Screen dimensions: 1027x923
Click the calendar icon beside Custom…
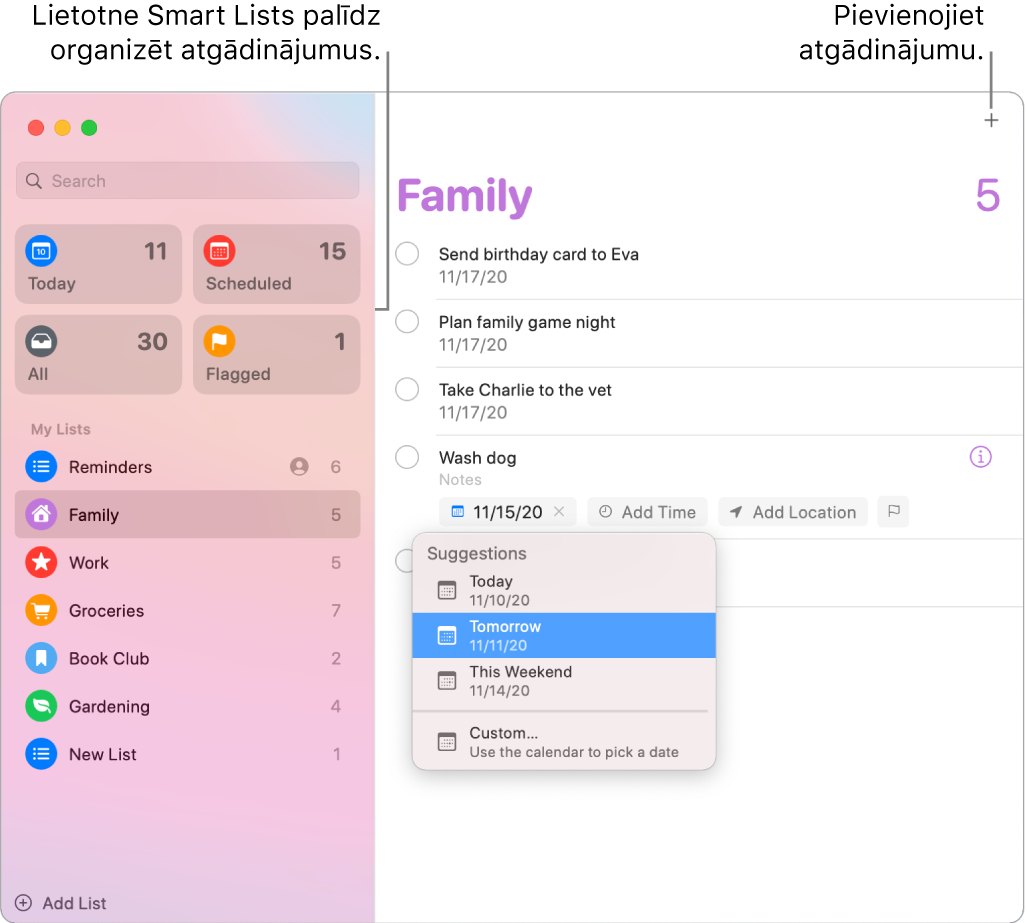pyautogui.click(x=447, y=742)
